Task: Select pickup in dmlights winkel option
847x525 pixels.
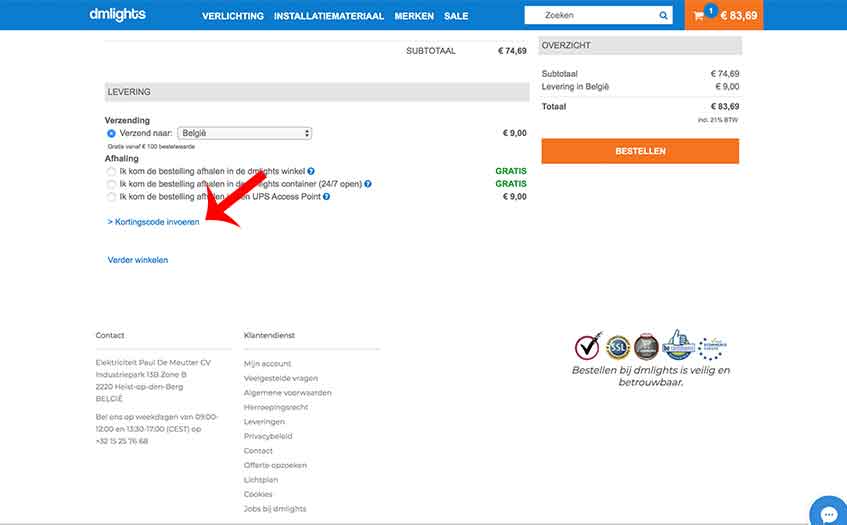Action: [111, 172]
